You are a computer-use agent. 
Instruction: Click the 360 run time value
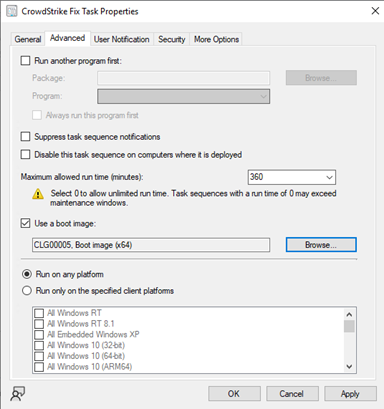[x=256, y=177]
